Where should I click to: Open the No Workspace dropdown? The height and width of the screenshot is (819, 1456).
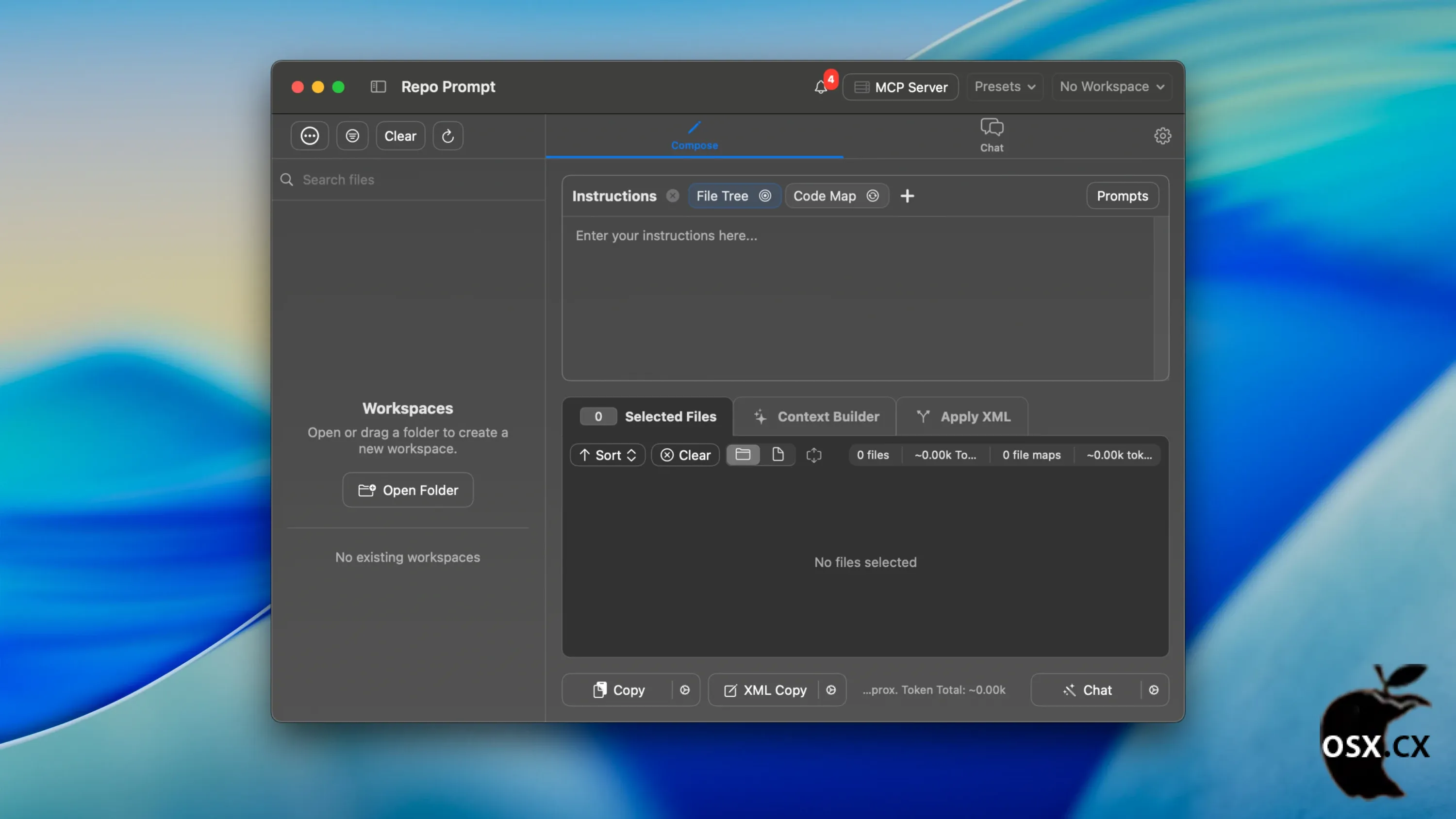[1111, 86]
